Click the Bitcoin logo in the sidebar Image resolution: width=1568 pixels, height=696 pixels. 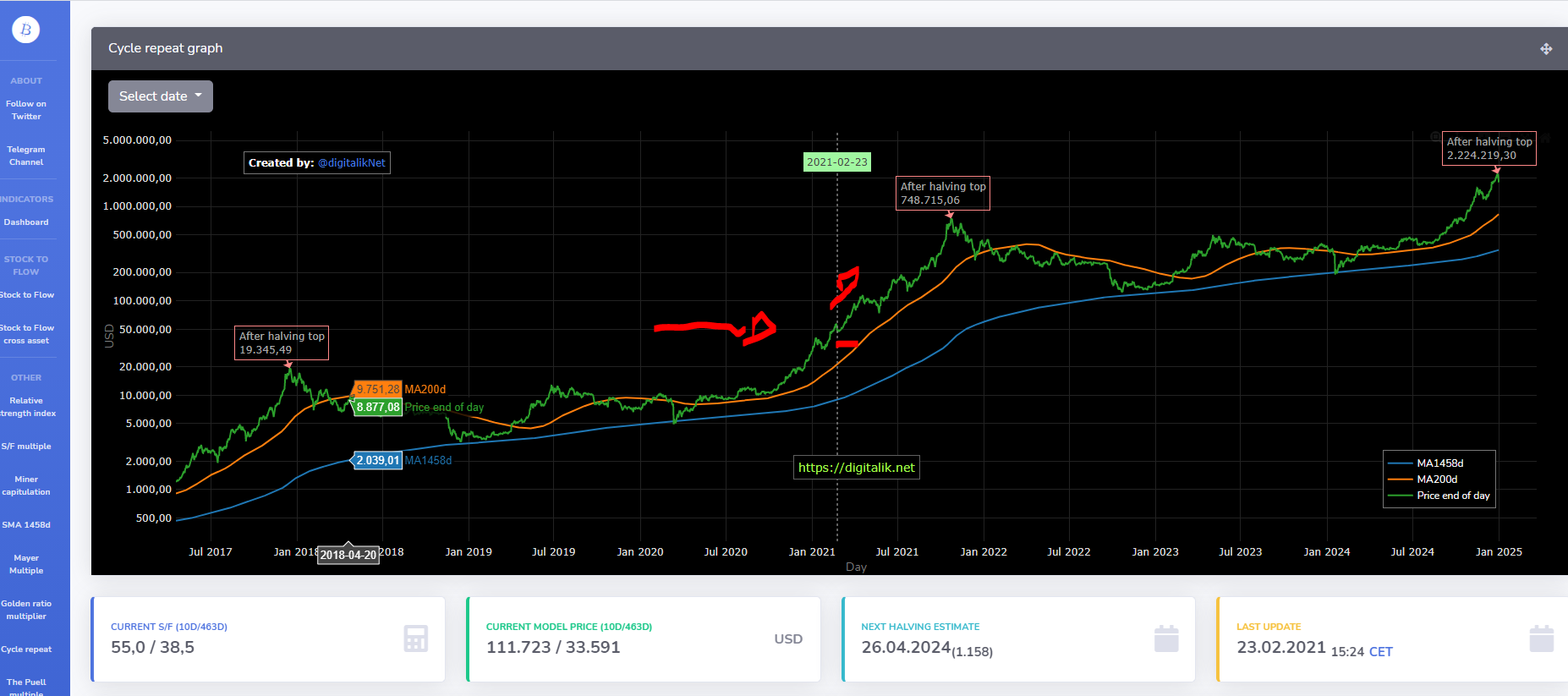[26, 30]
